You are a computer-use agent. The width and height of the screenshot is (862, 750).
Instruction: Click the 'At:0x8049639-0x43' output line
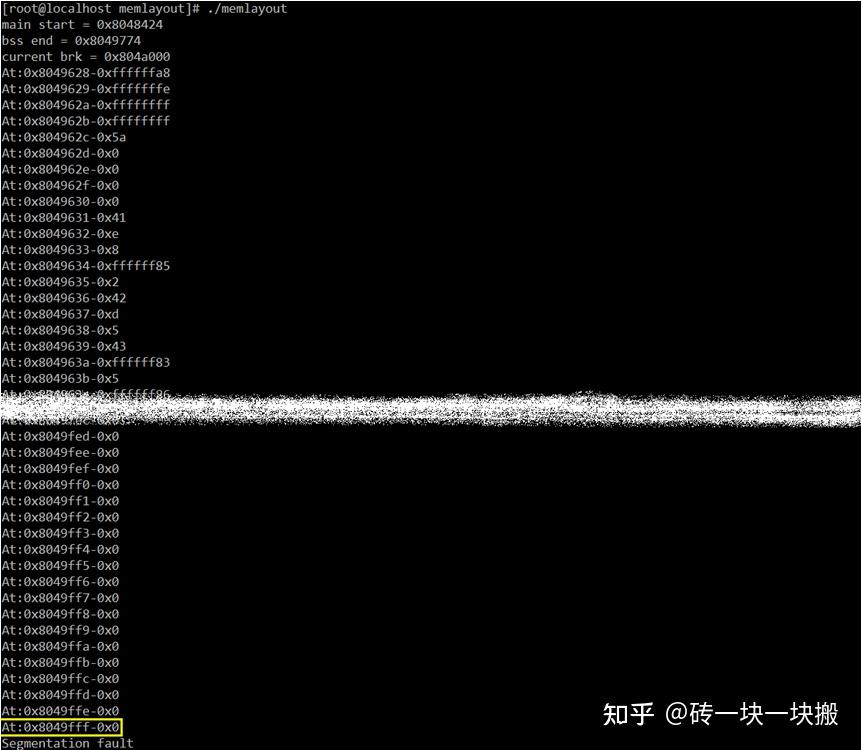pos(64,346)
